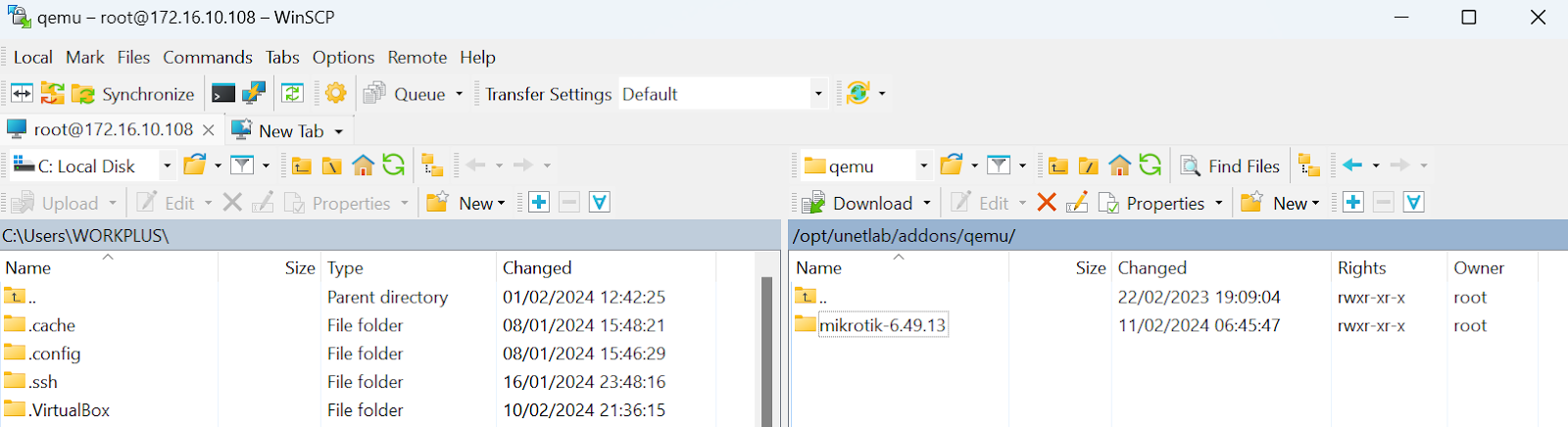Click remote invert selection V icon
The height and width of the screenshot is (427, 1568).
[x=1413, y=203]
